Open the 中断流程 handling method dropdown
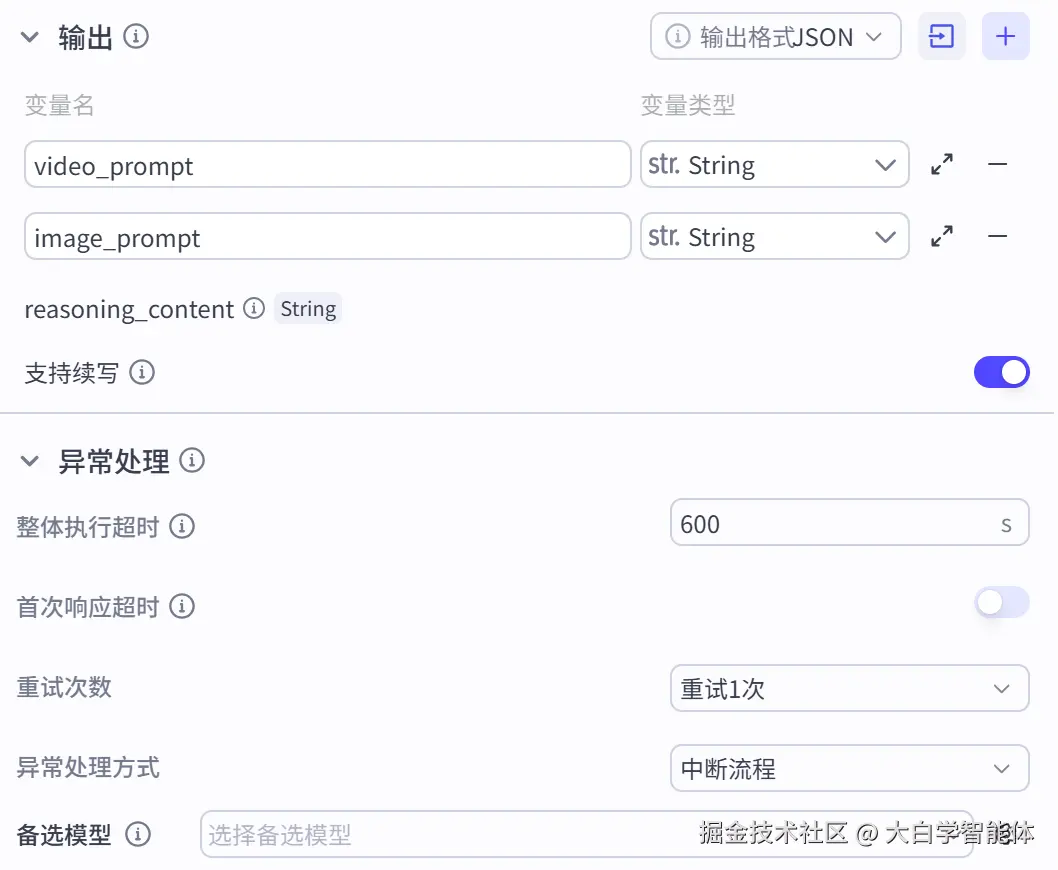 pyautogui.click(x=848, y=768)
